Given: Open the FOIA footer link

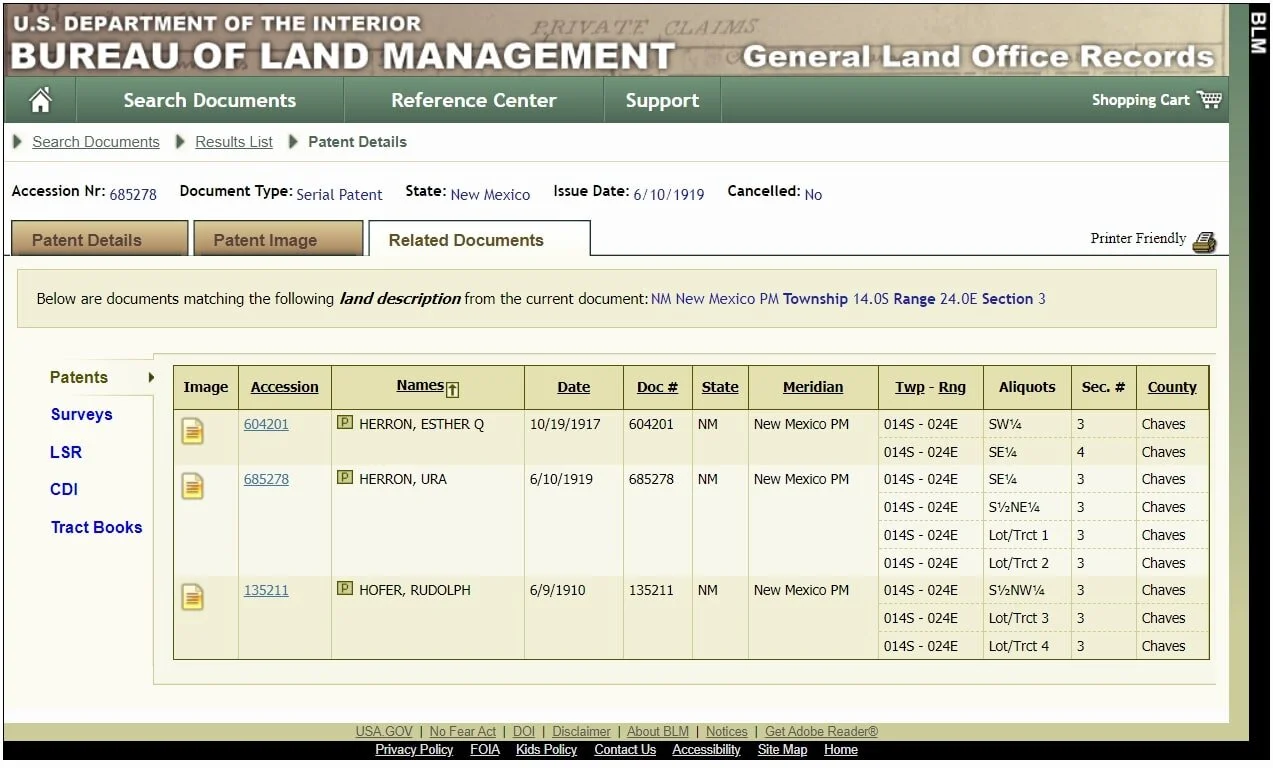Looking at the screenshot, I should (x=485, y=750).
